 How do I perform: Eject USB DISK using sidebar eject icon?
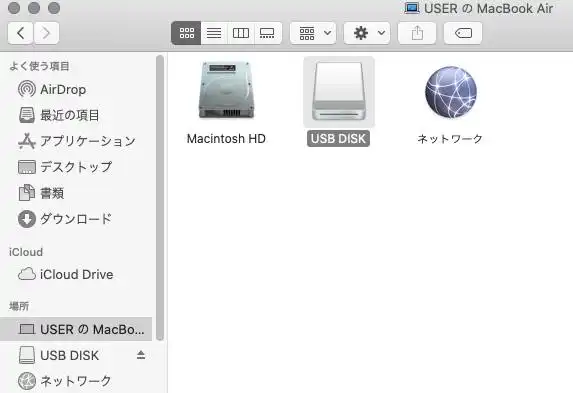pyautogui.click(x=141, y=355)
